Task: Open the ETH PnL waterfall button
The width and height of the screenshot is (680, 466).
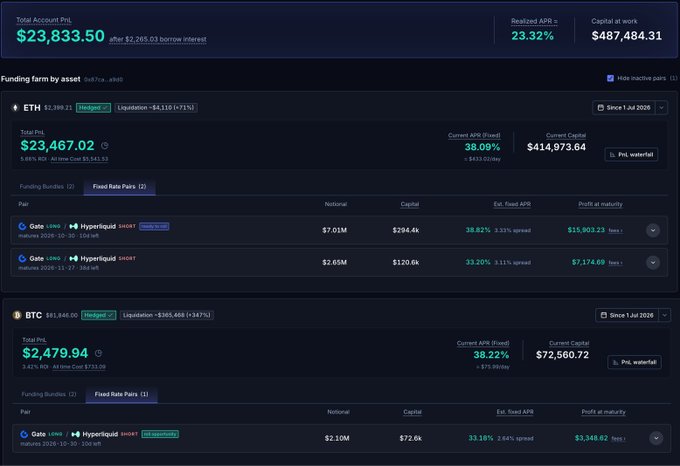Action: (x=631, y=155)
